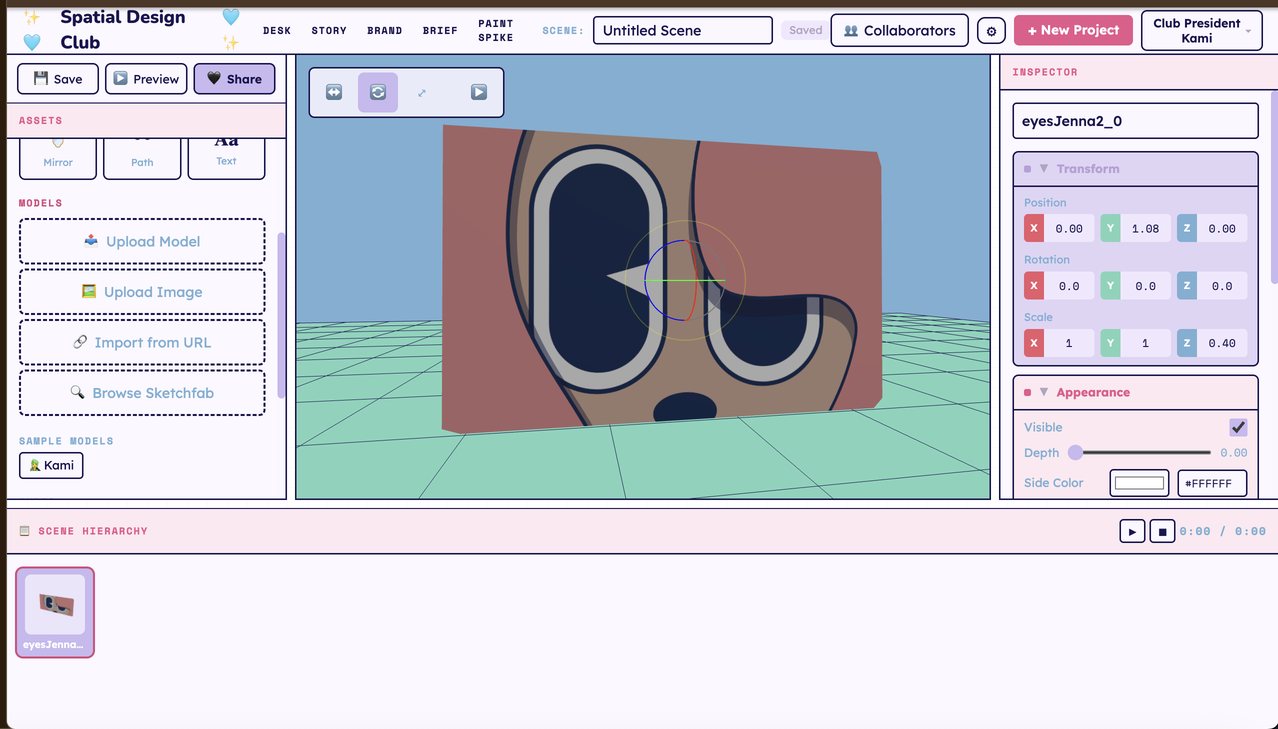Select the eyesJenna thumbnail in Scene Hierarchy
Image resolution: width=1278 pixels, height=729 pixels.
[x=55, y=612]
